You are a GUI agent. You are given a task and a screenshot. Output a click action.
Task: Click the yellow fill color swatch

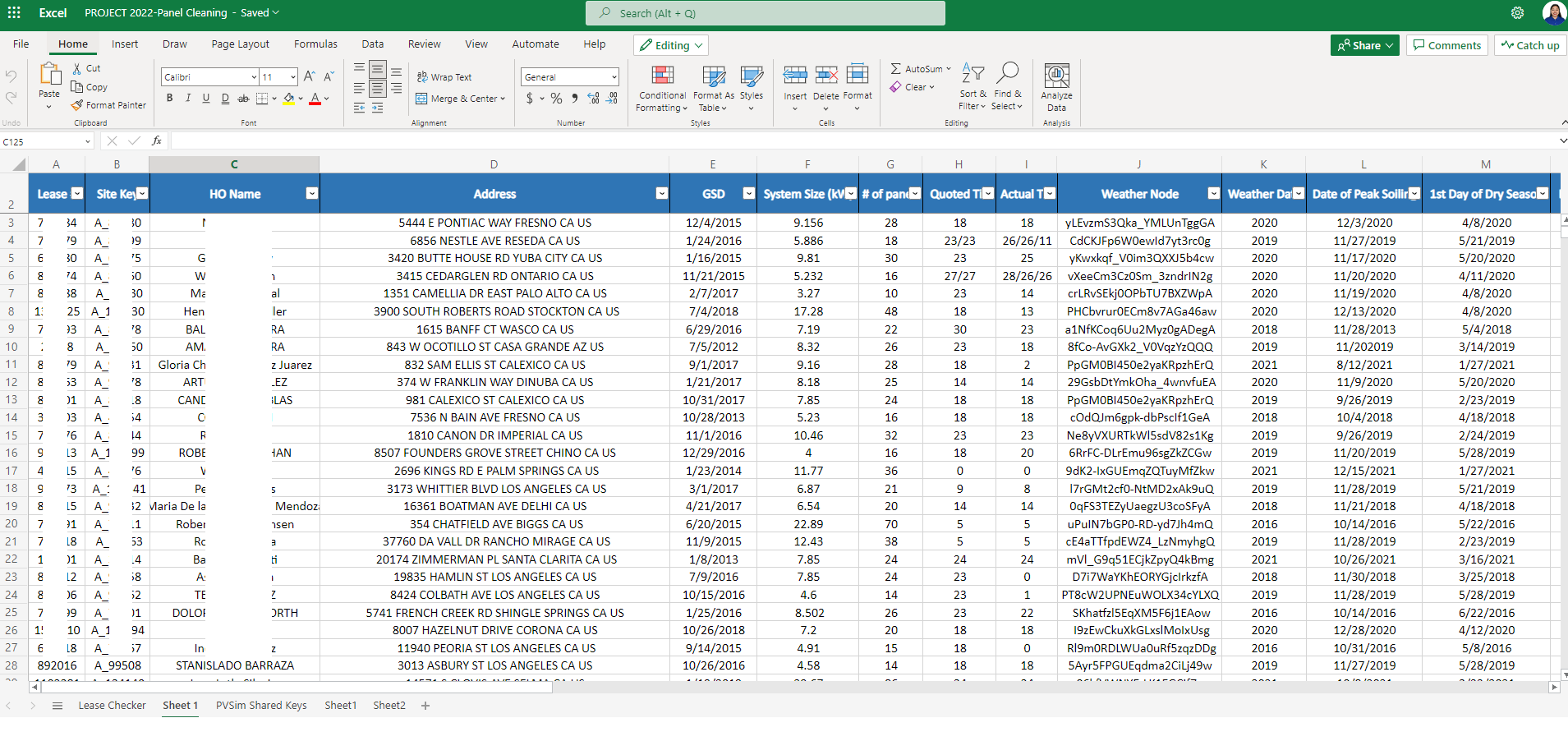[x=288, y=99]
